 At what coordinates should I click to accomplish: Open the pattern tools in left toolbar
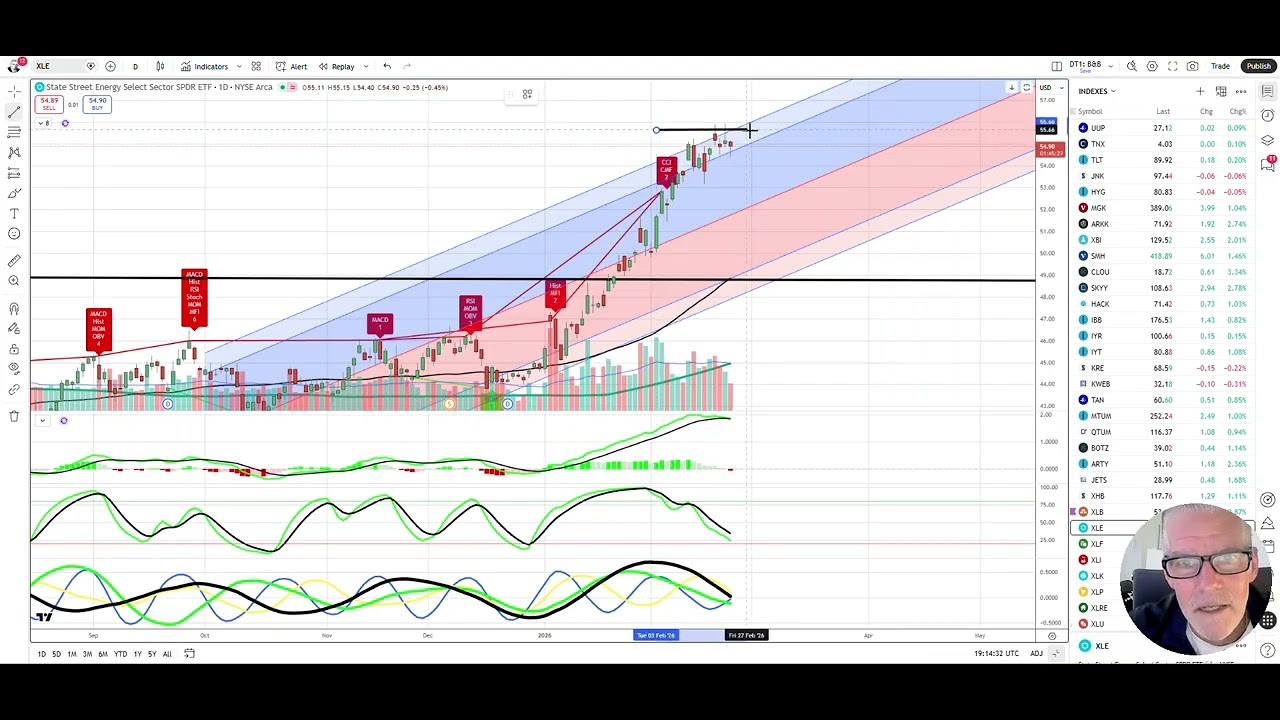(x=14, y=152)
